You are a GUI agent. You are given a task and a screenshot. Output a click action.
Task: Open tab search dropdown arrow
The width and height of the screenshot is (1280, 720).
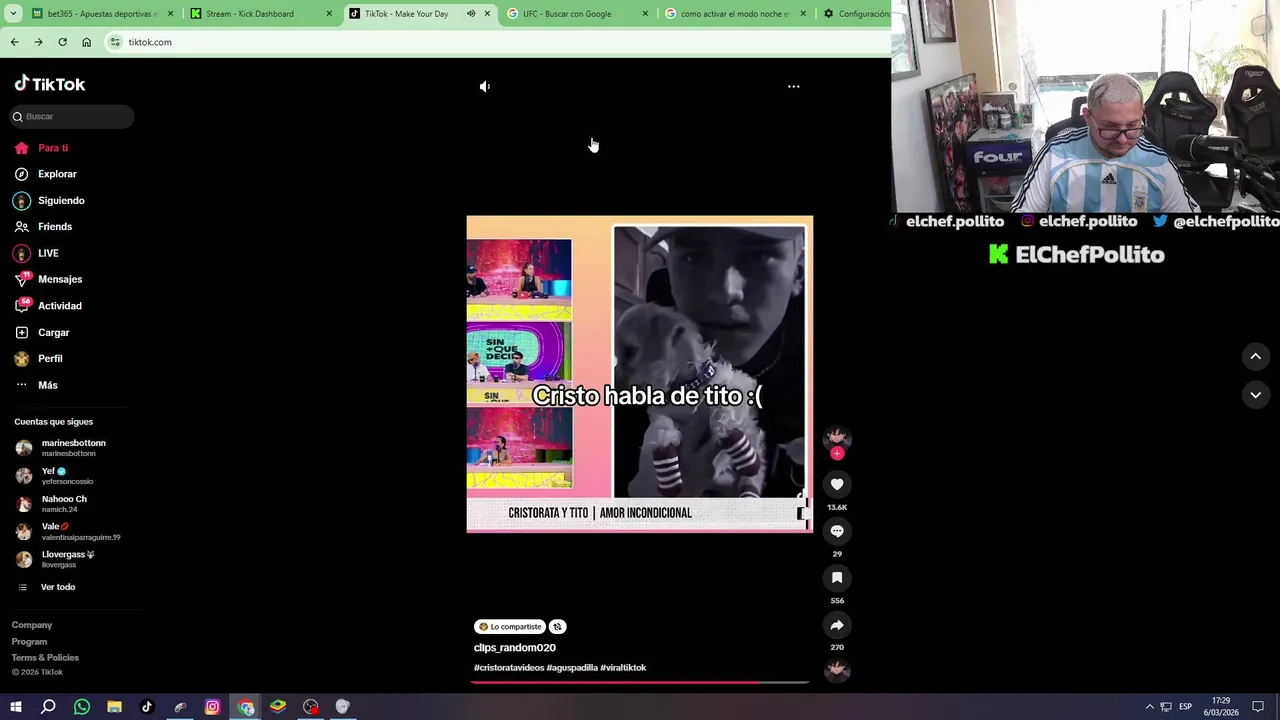pyautogui.click(x=12, y=14)
